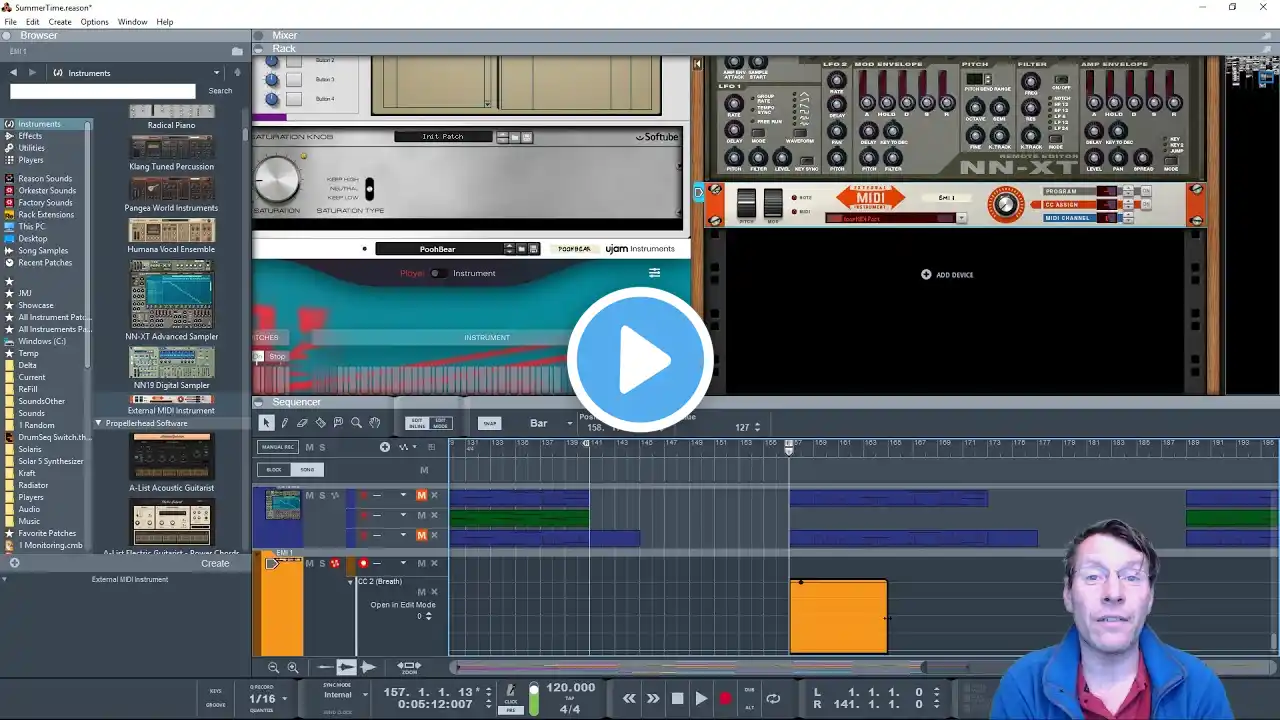Select Factory Sounds in the Browser sidebar

pos(45,202)
